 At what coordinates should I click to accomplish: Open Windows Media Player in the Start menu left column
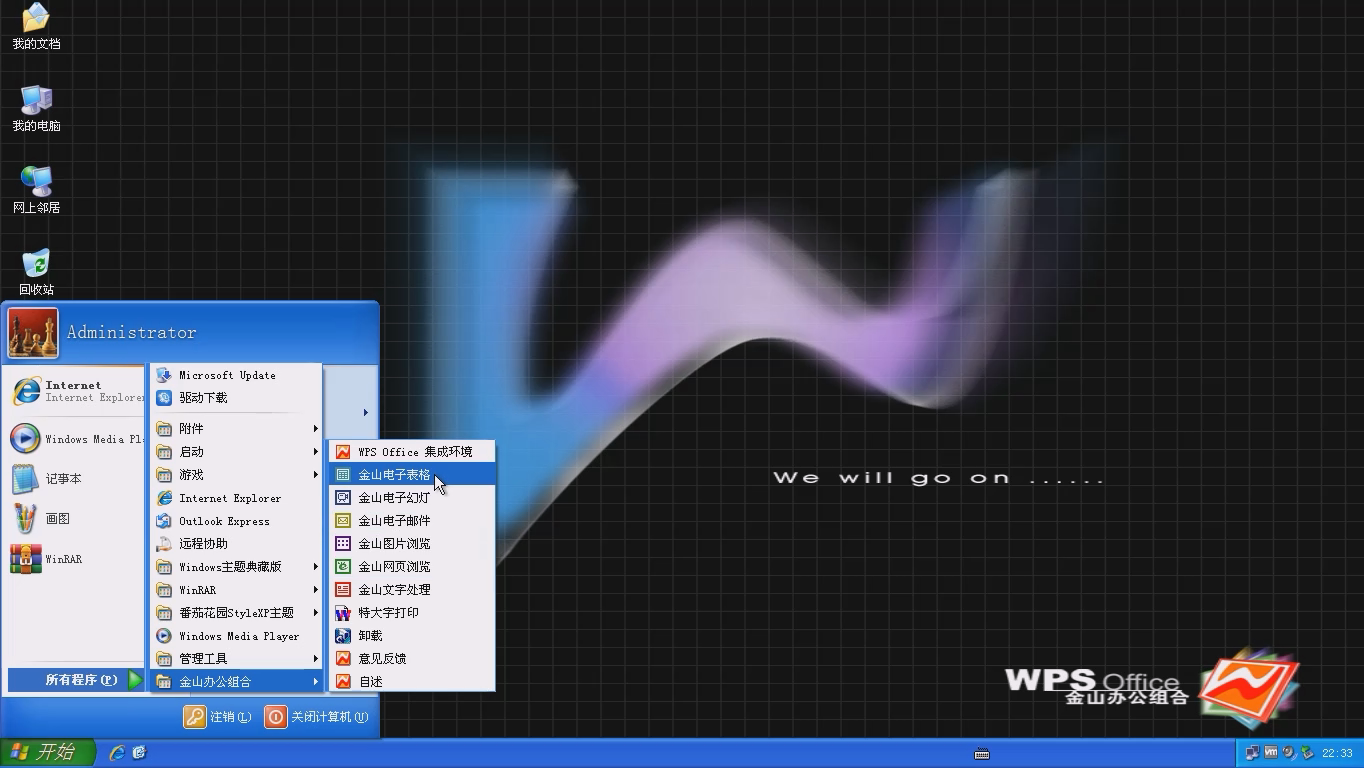77,439
